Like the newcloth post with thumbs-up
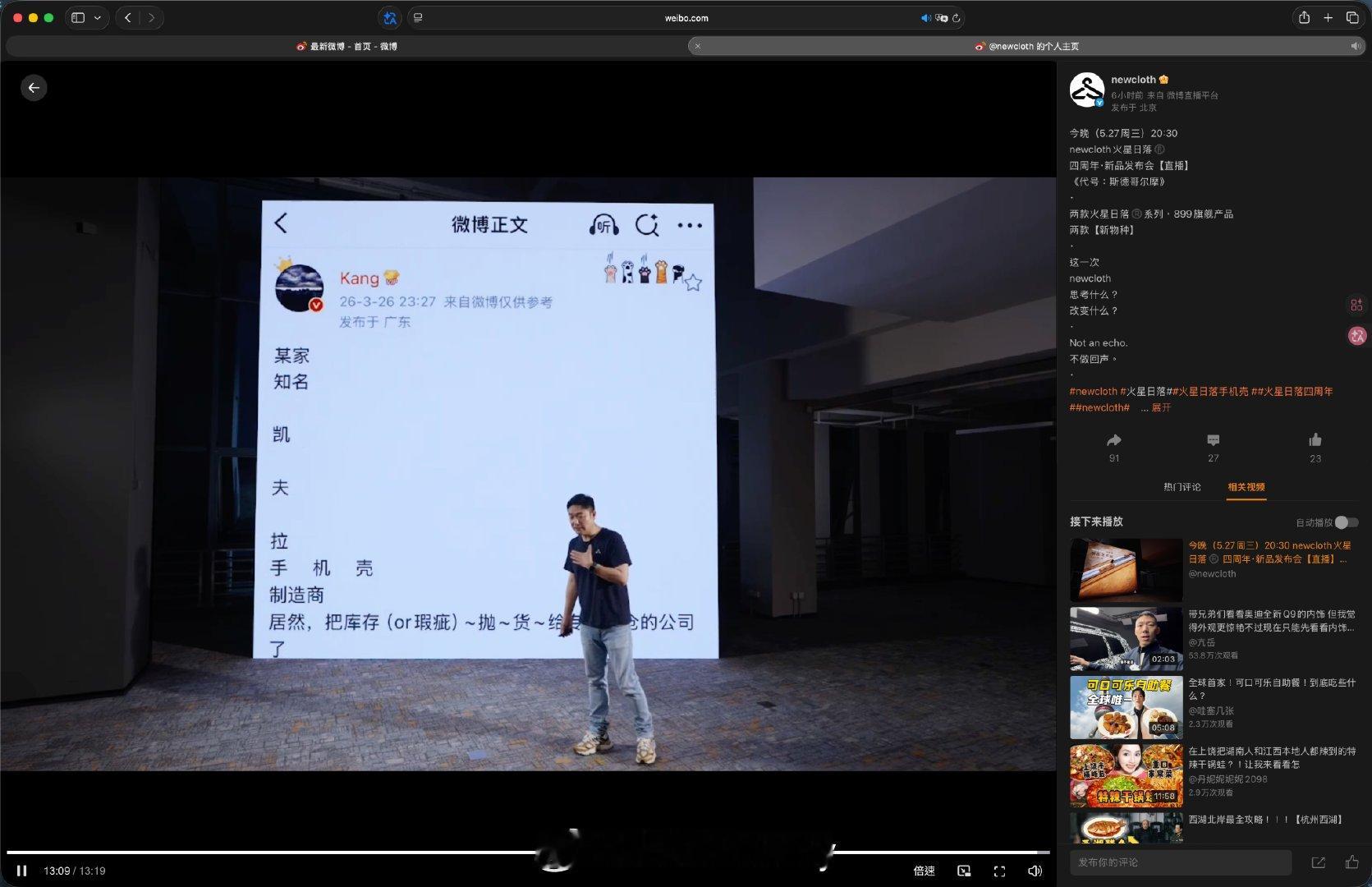The width and height of the screenshot is (1372, 887). (1315, 440)
